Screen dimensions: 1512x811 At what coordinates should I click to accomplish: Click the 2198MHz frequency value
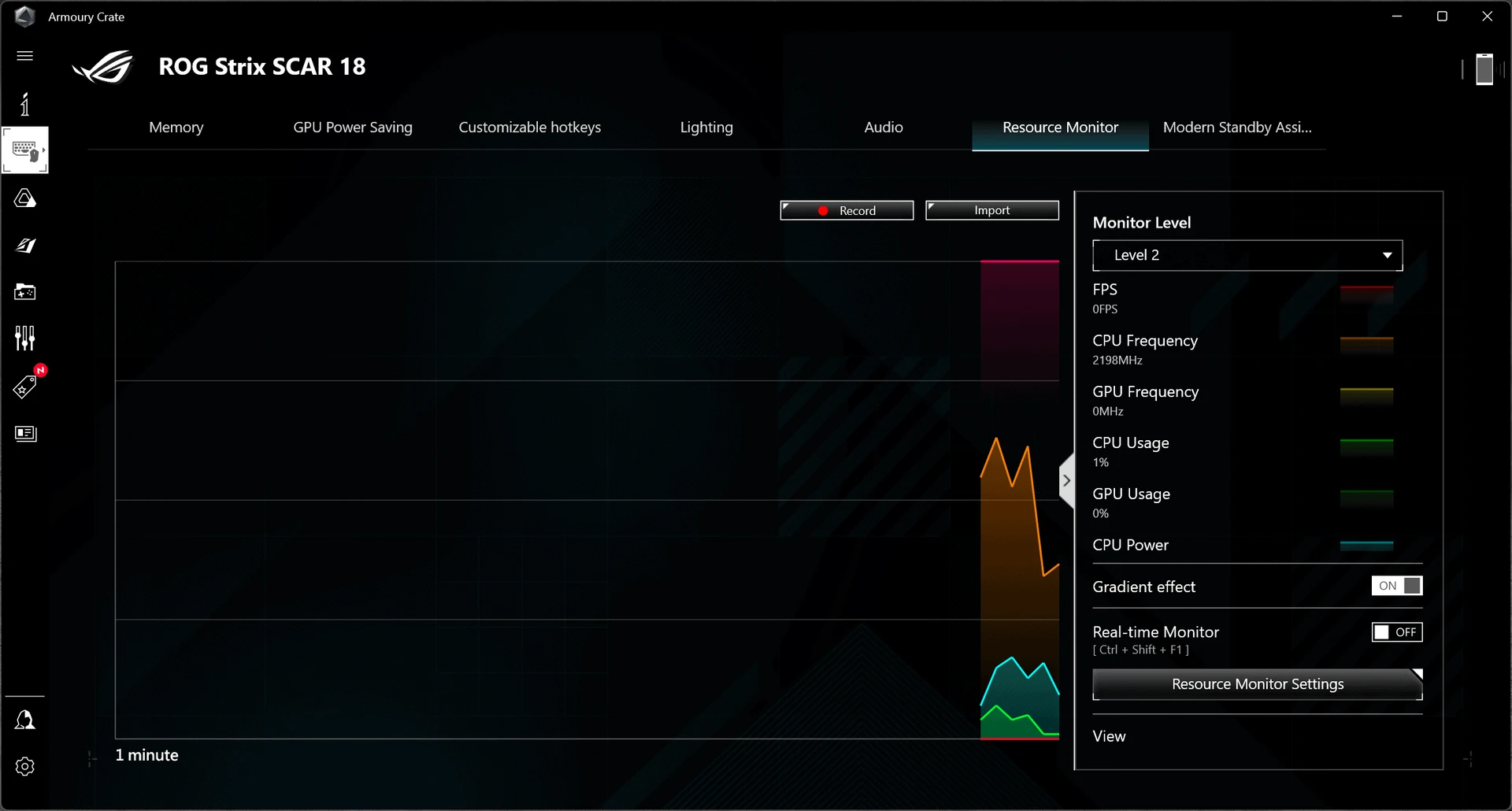(x=1117, y=360)
